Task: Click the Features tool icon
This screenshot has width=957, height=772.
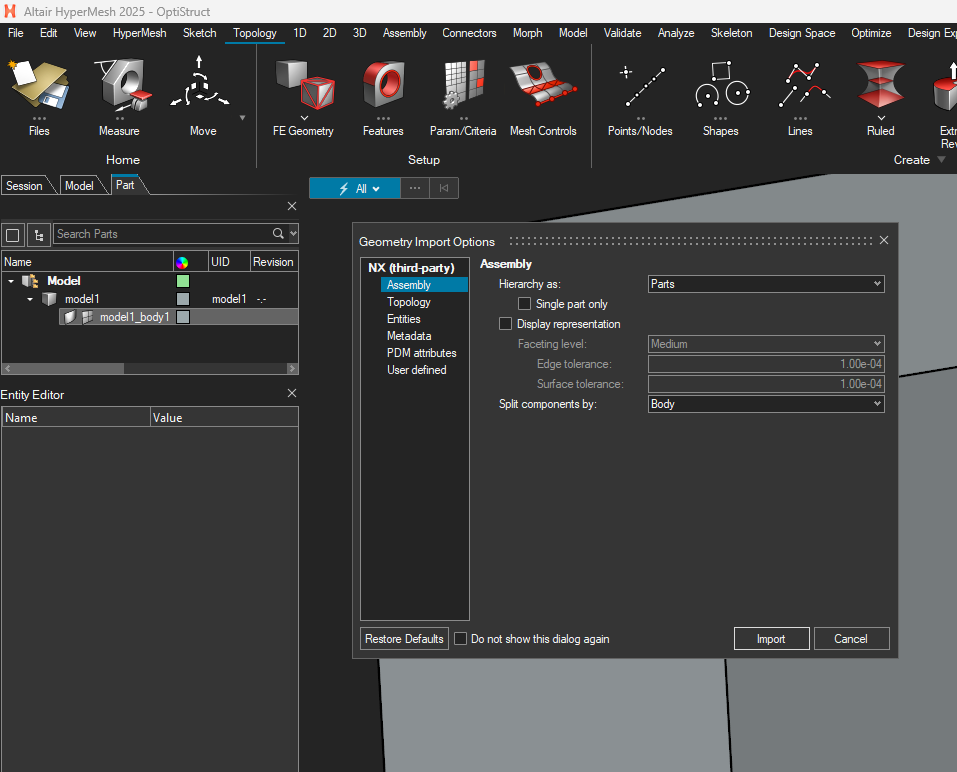Action: click(x=383, y=87)
